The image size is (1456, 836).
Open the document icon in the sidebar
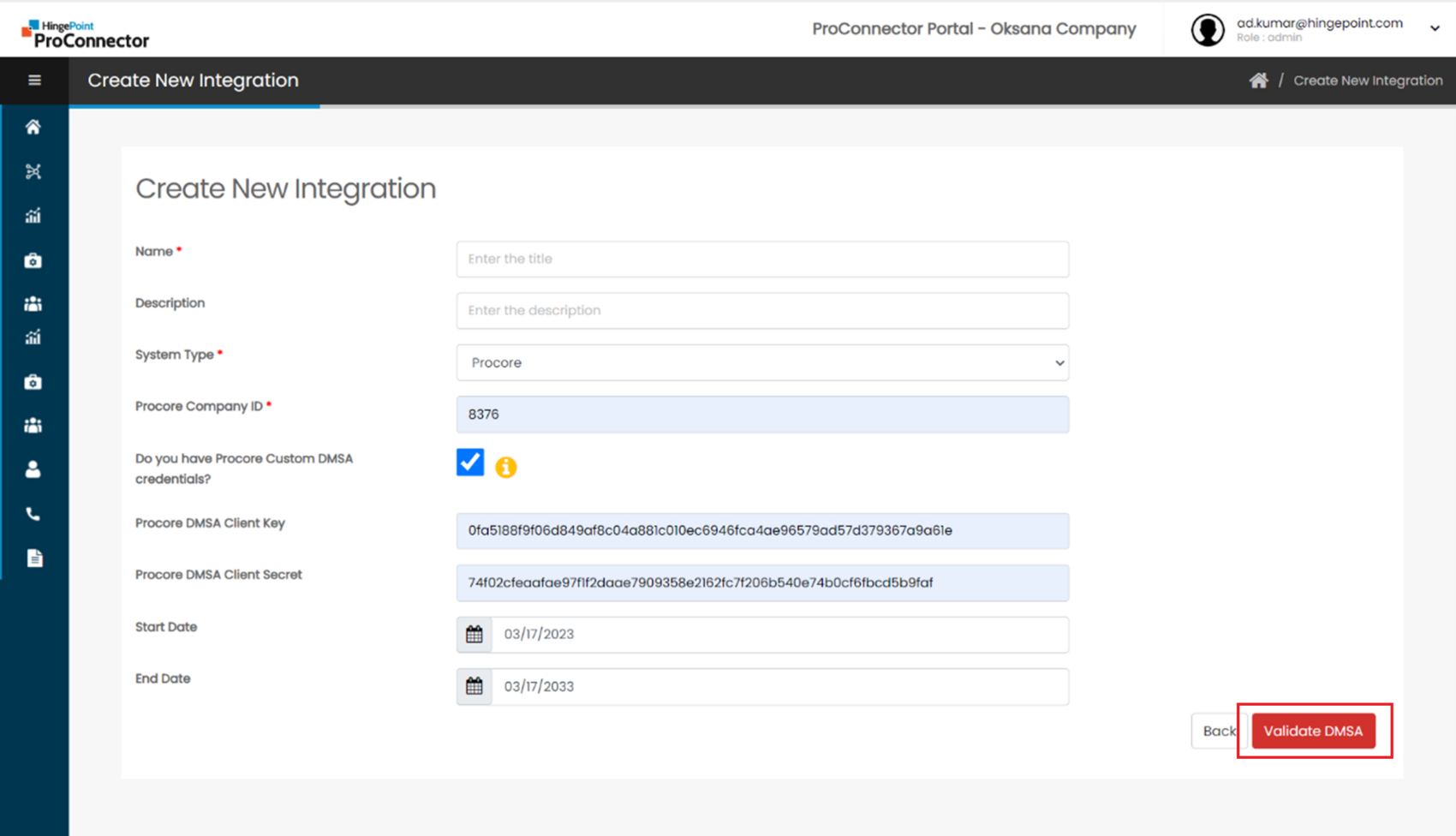tap(34, 558)
